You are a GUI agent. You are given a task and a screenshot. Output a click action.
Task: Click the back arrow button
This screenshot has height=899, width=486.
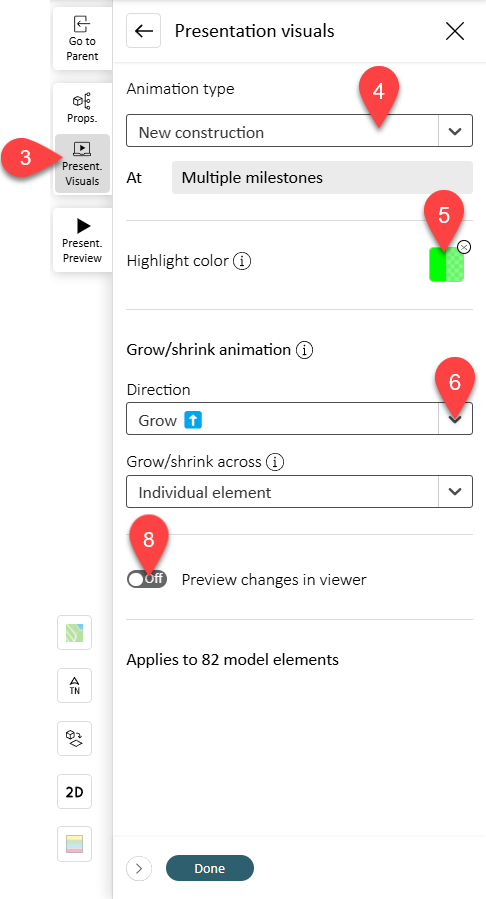143,30
